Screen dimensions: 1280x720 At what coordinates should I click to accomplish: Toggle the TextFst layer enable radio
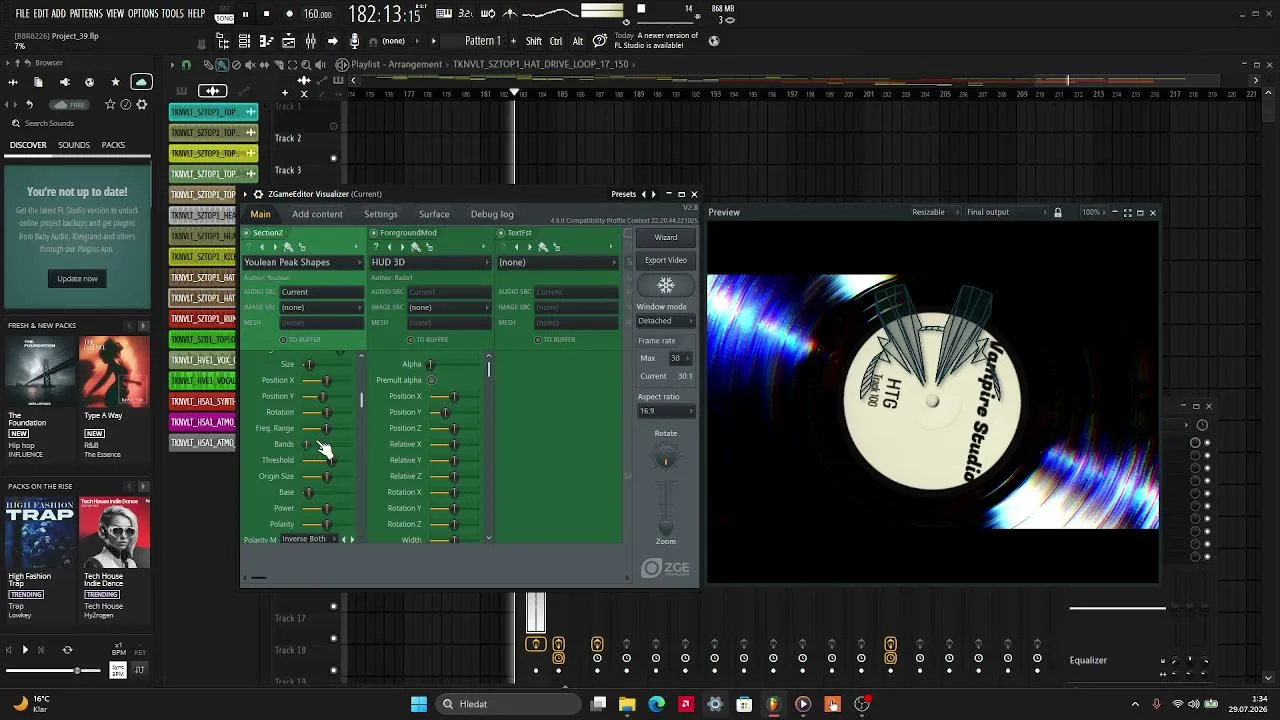[x=501, y=233]
